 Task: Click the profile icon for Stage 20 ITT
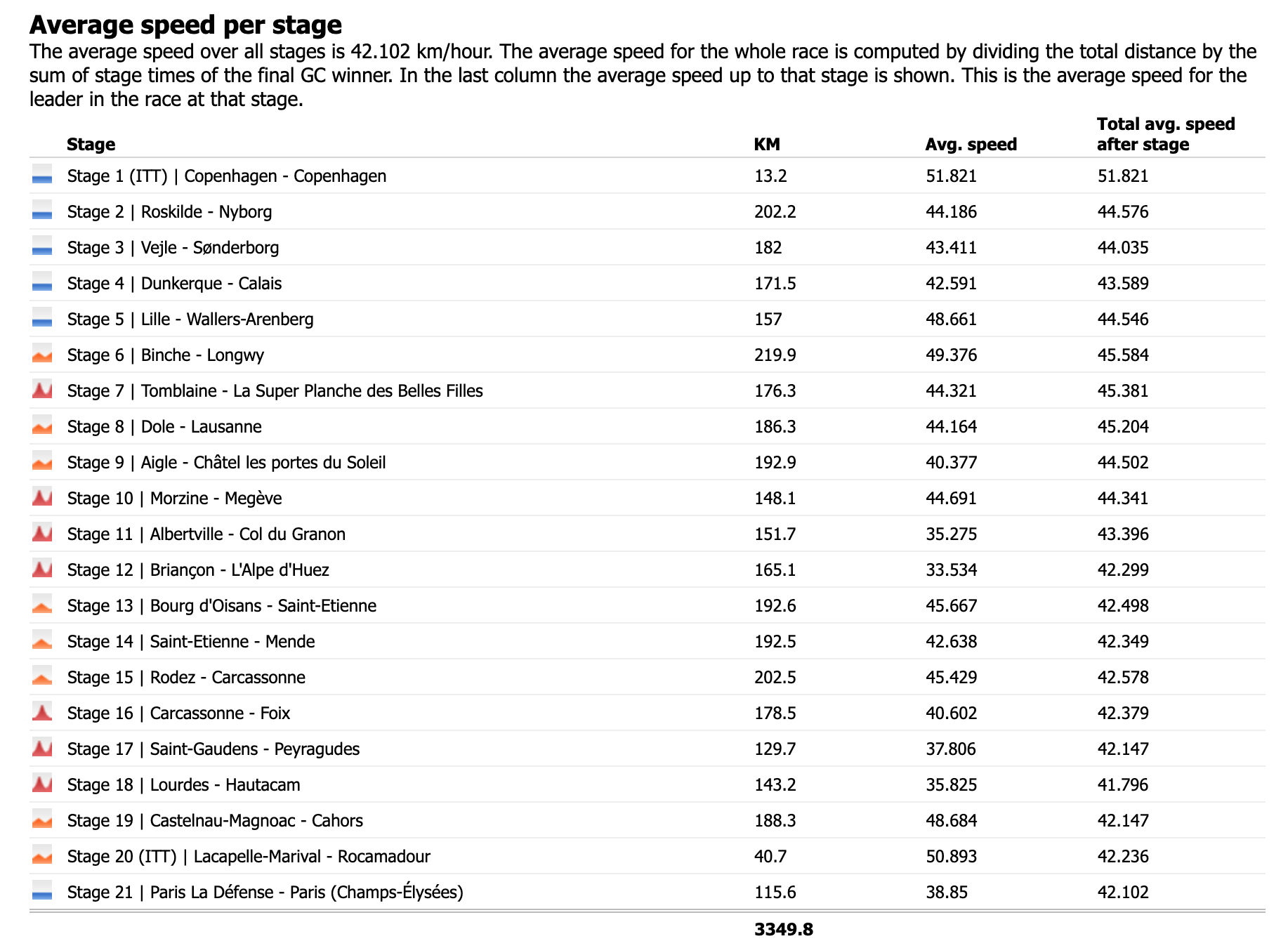click(x=42, y=856)
